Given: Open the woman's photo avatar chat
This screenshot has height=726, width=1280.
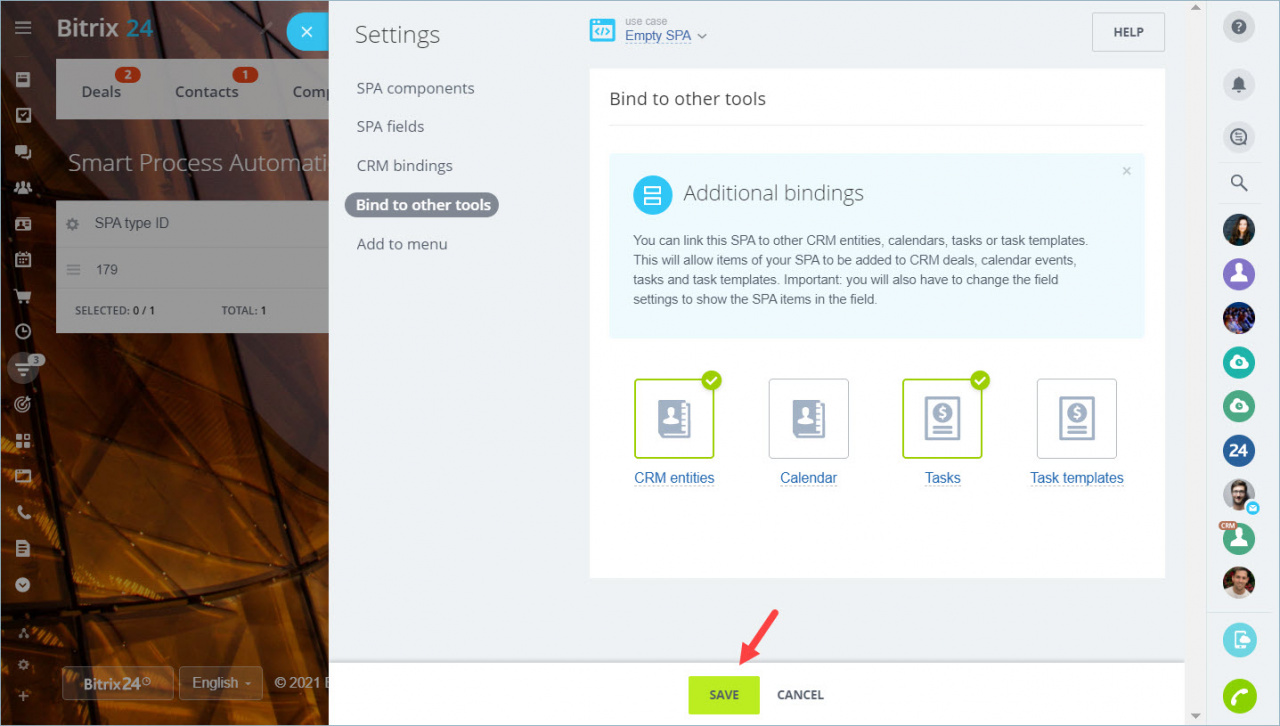Looking at the screenshot, I should 1239,230.
